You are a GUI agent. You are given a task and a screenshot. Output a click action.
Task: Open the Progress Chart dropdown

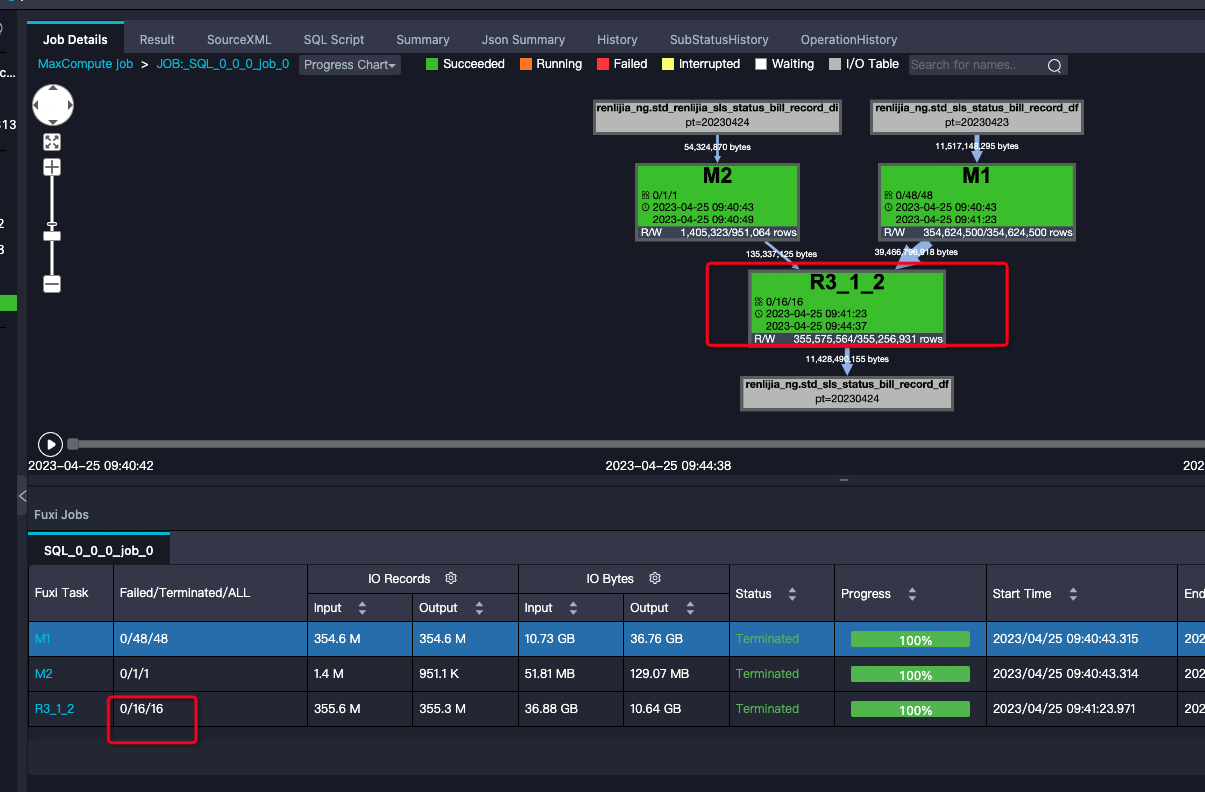coord(350,65)
